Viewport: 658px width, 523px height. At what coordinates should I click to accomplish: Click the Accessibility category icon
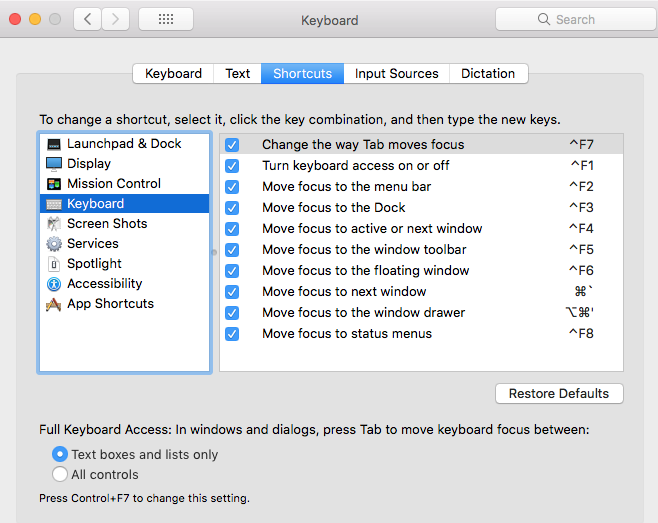54,284
